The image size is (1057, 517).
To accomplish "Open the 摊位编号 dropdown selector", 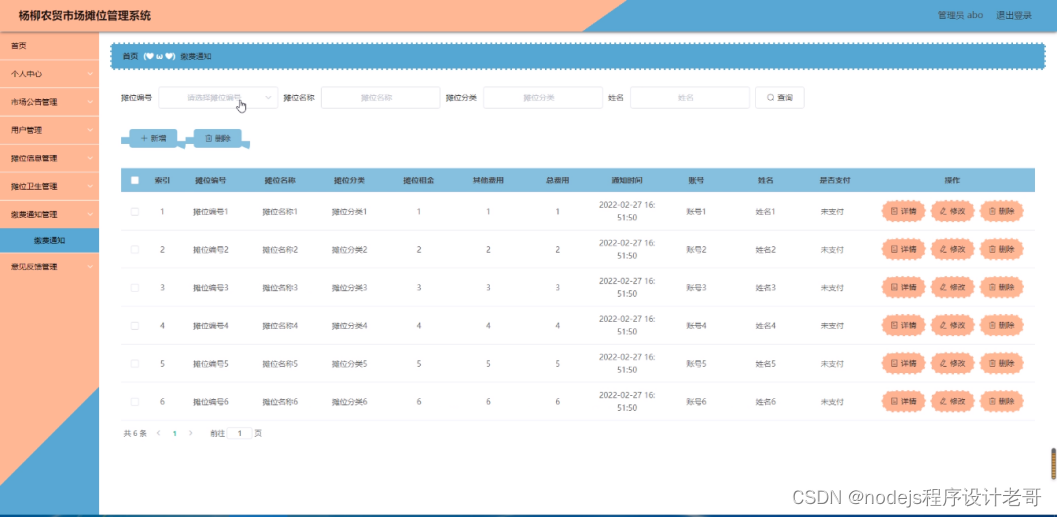I will (x=218, y=98).
